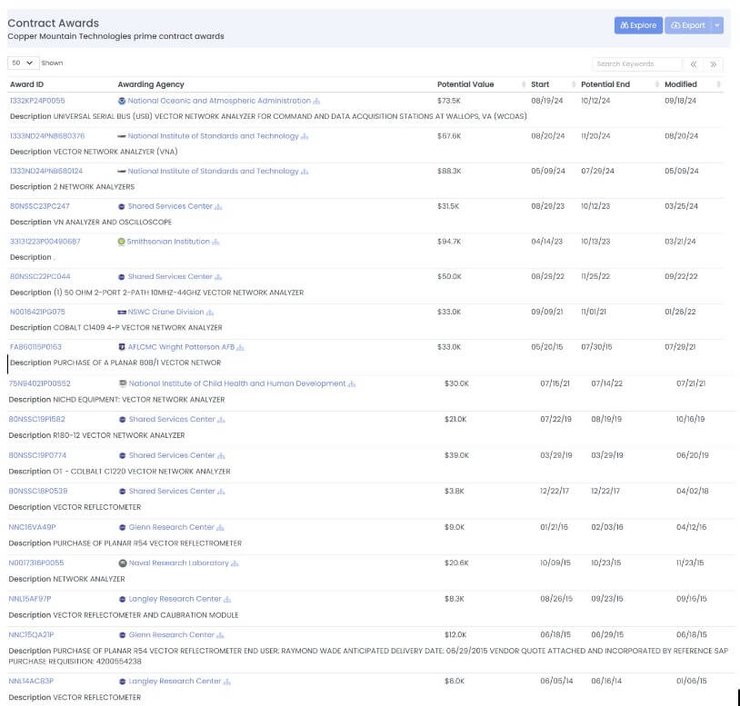Click the Glenn Research Center logo for NNC16VA49P
Screen dimensions: 740x706
tap(122, 527)
